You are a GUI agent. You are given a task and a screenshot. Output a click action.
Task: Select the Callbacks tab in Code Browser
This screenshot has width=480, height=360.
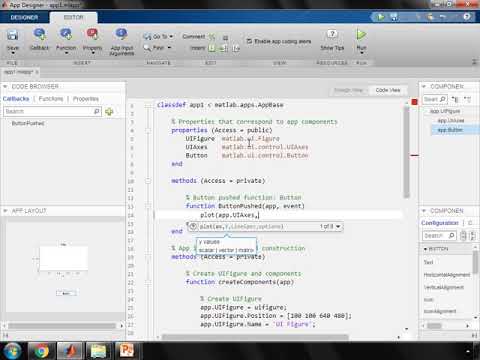[x=16, y=99]
